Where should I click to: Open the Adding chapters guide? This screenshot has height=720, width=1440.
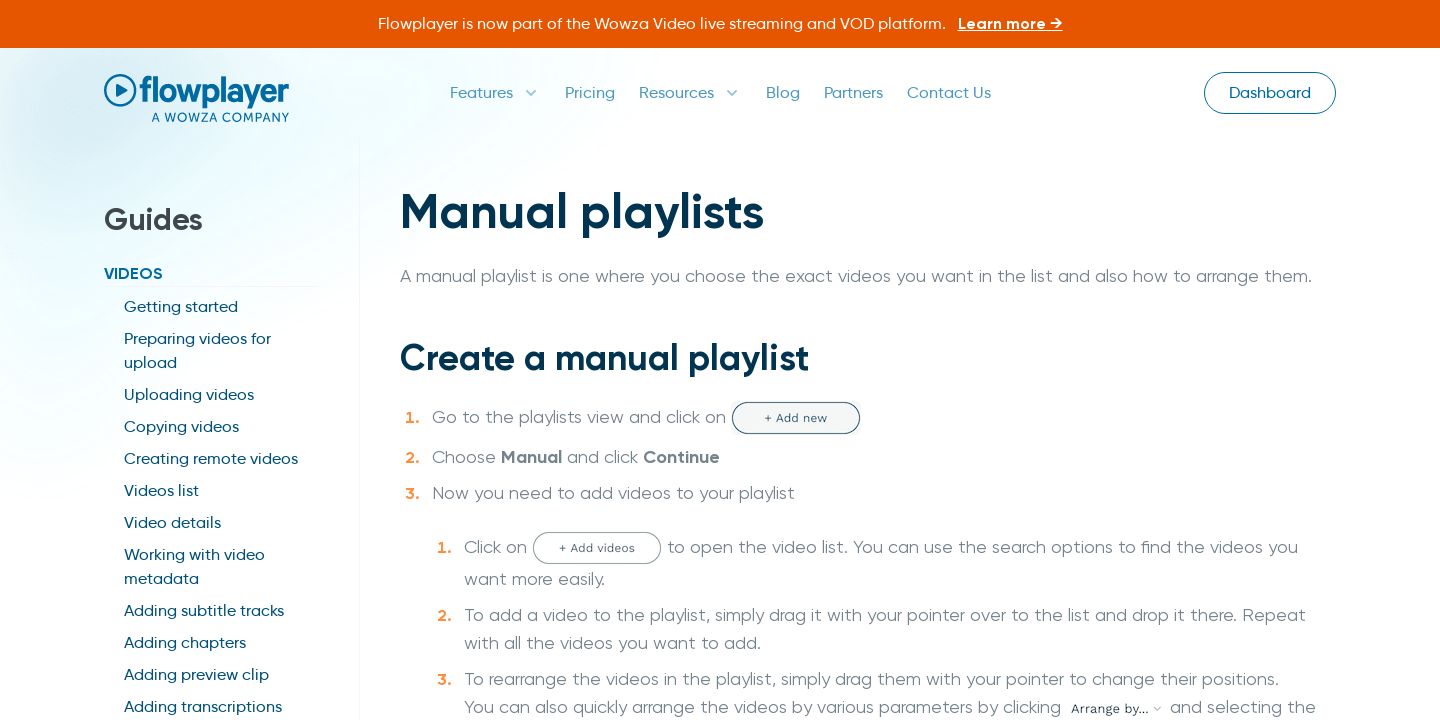[185, 643]
